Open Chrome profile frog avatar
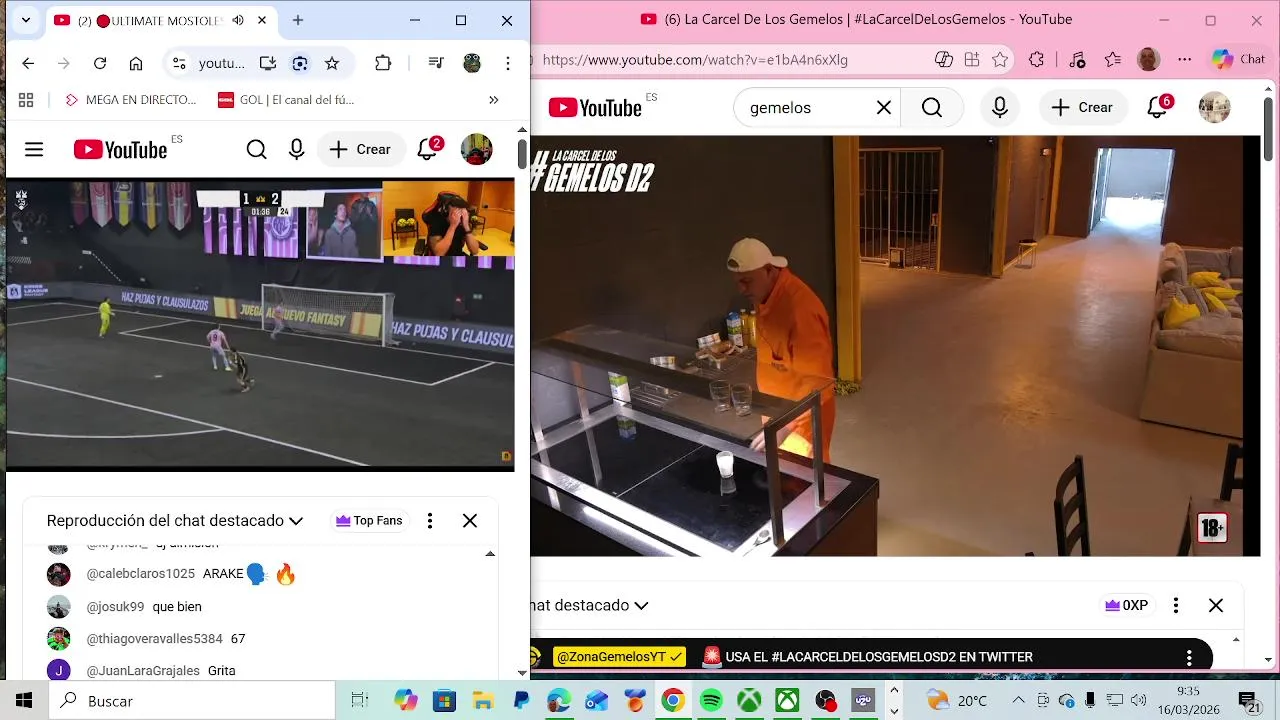 (472, 63)
